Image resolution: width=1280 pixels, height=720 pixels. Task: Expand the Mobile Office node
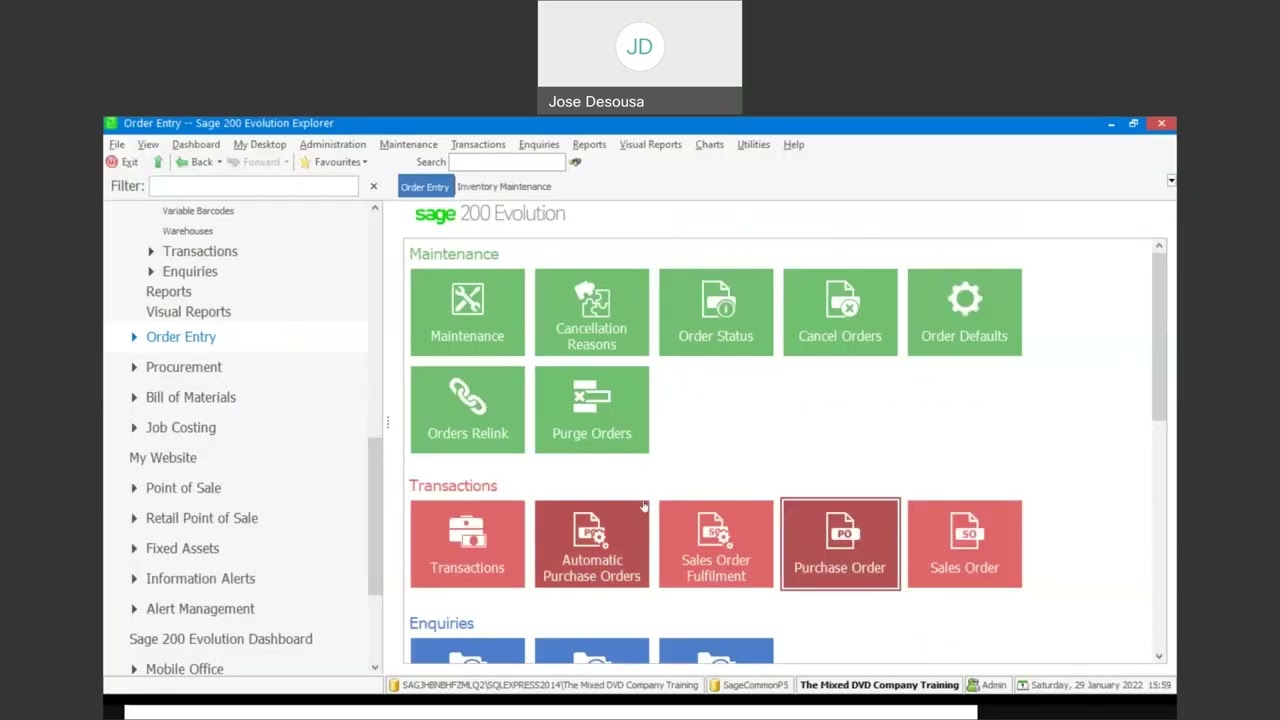[134, 669]
